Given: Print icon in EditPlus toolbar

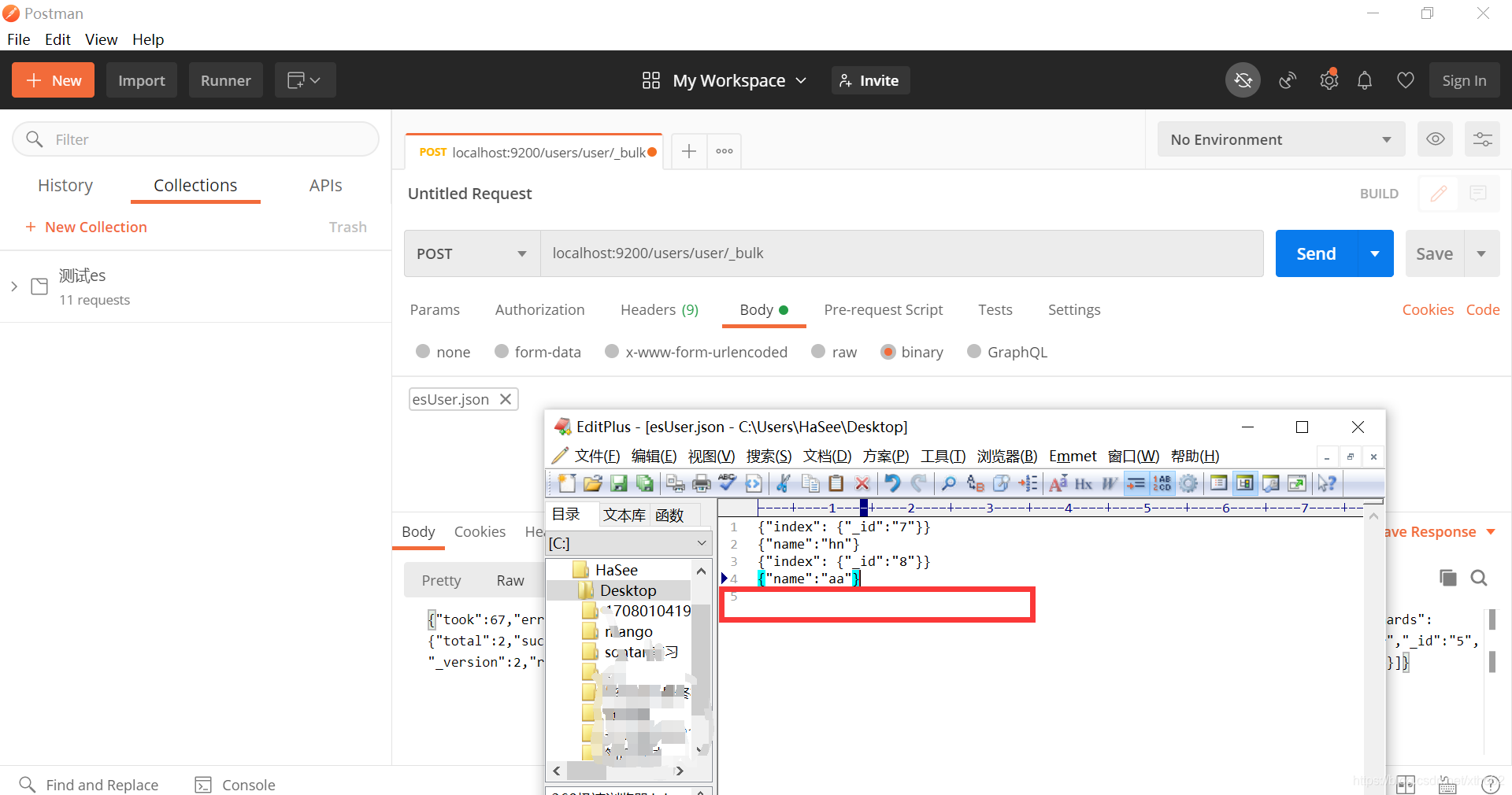Looking at the screenshot, I should point(701,483).
